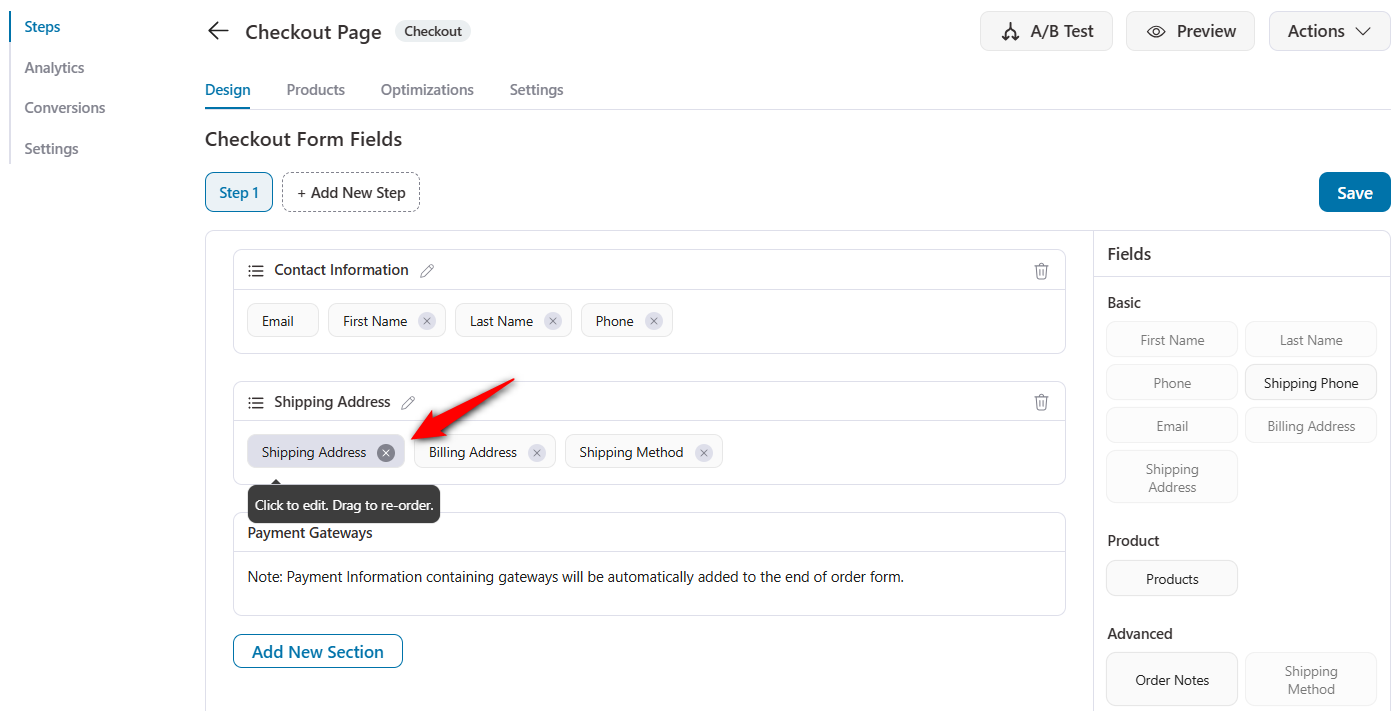
Task: Go to Analytics in the left sidebar
Action: [53, 67]
